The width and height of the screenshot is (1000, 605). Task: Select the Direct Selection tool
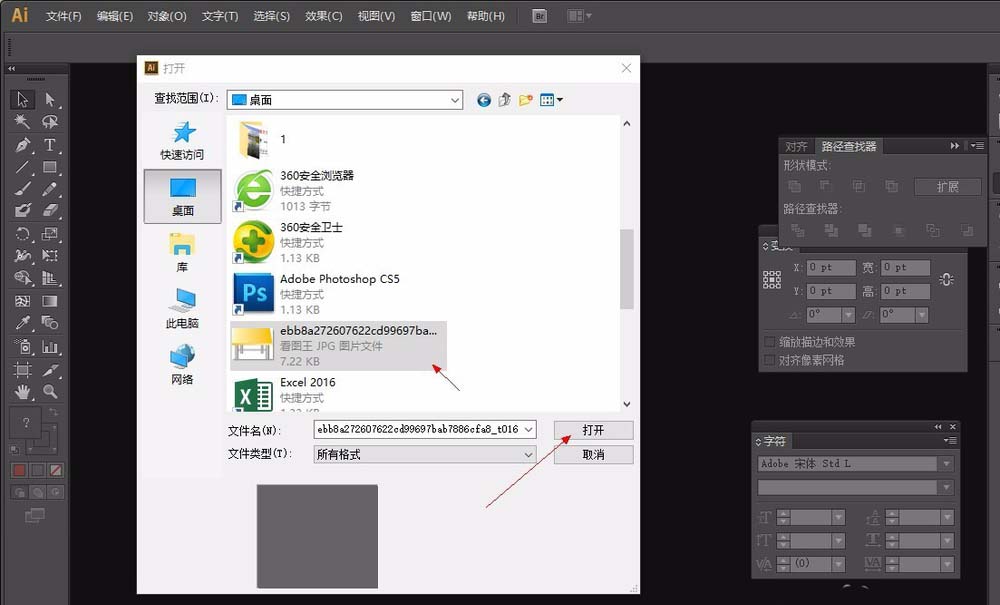coord(50,99)
